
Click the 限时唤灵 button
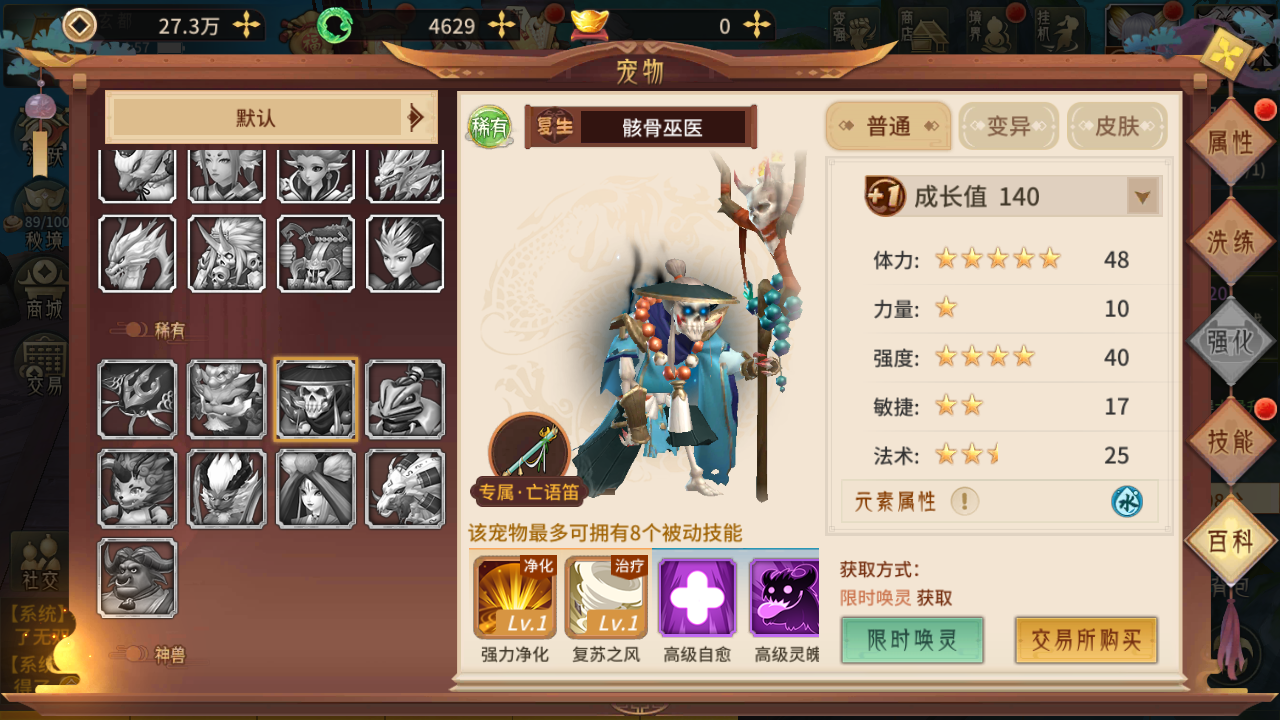912,640
